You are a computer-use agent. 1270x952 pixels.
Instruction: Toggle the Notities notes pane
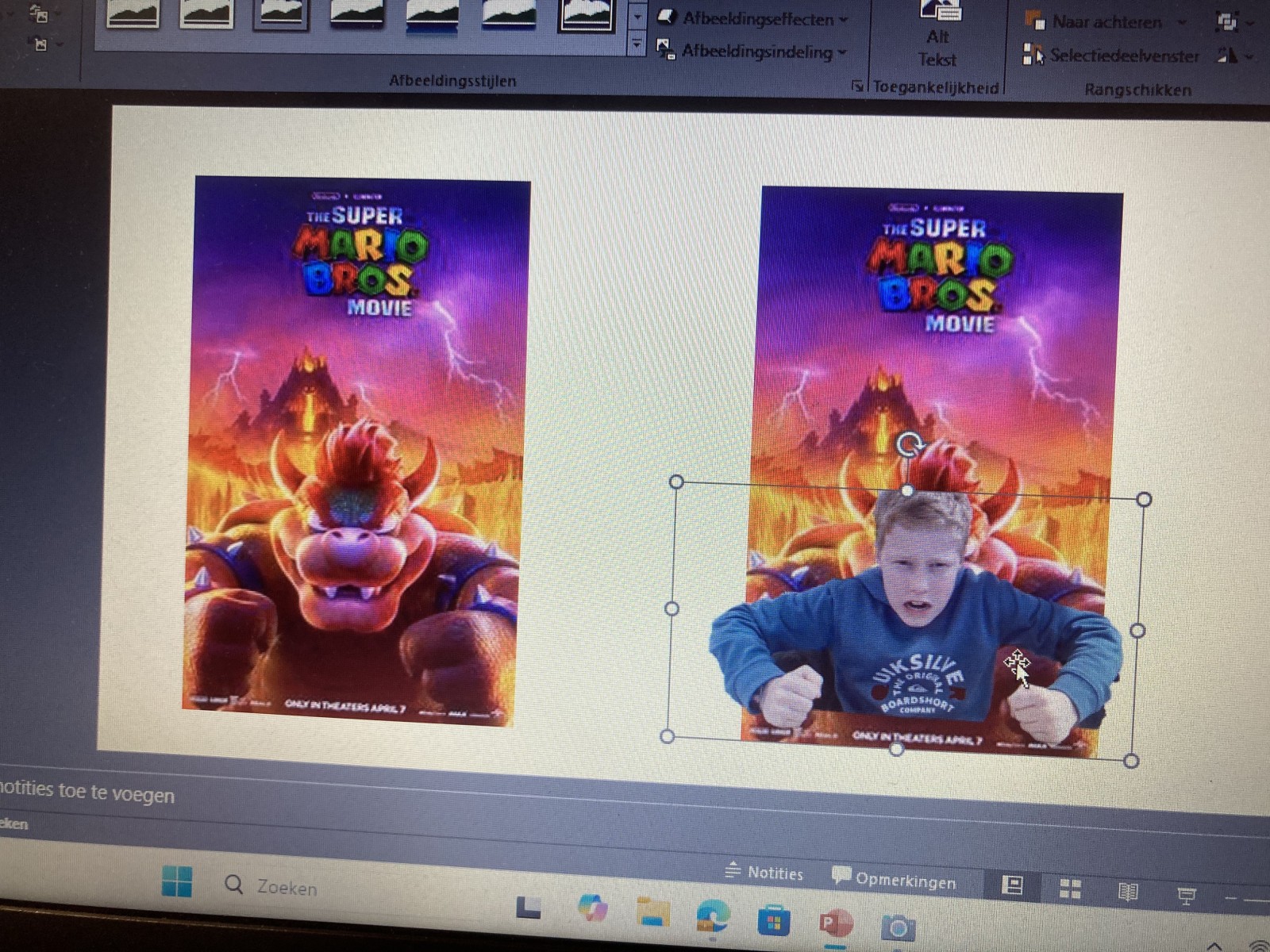pos(764,873)
